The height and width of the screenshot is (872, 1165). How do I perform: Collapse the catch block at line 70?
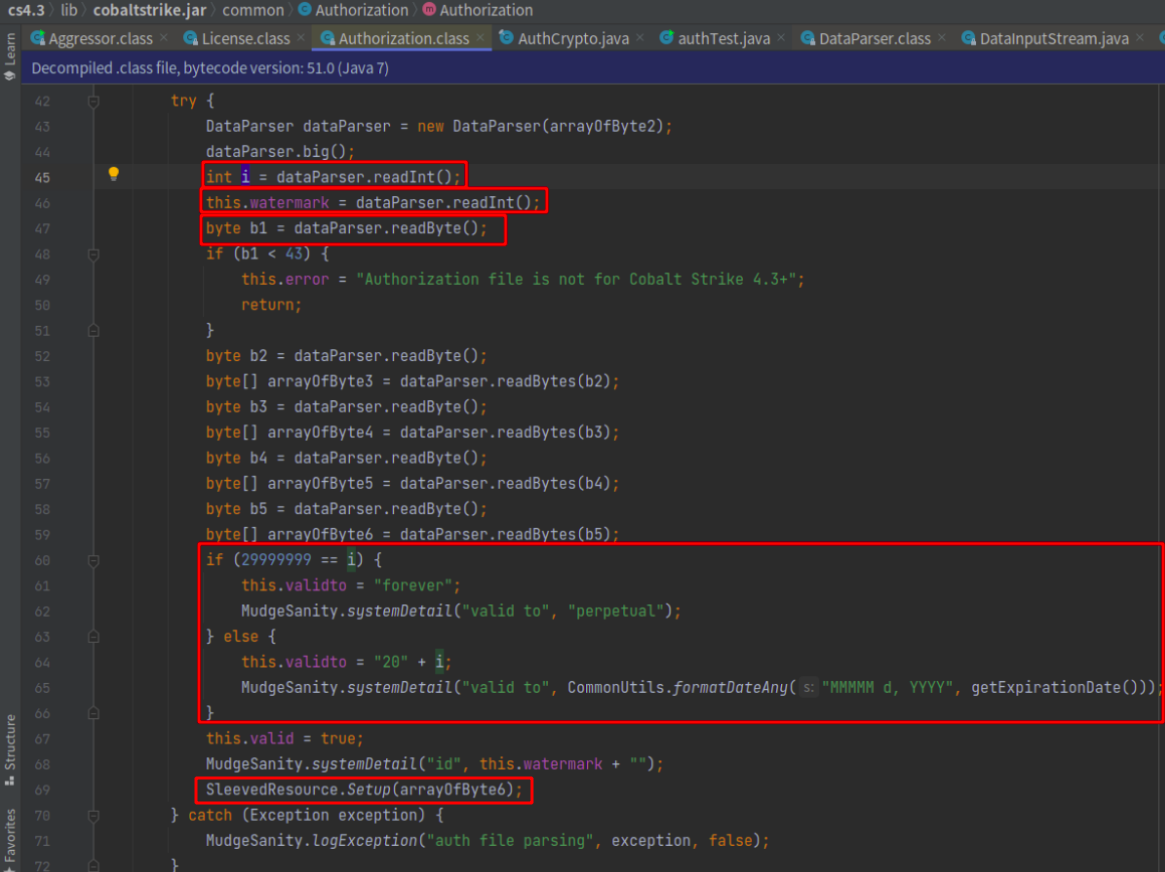coord(94,816)
